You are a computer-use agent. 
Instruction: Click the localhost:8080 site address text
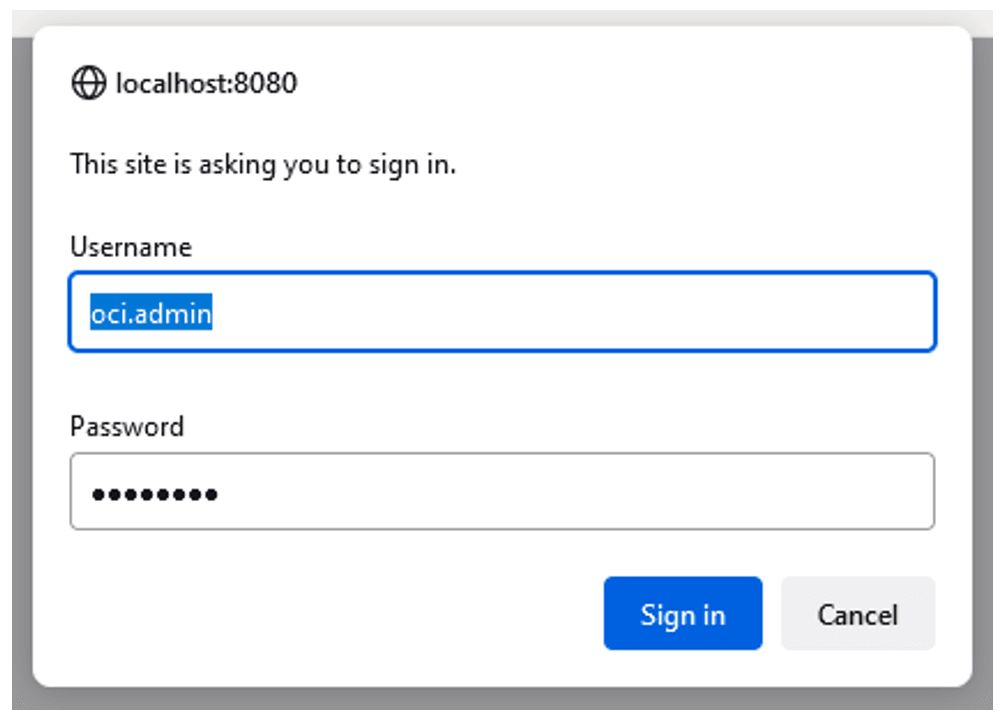pyautogui.click(x=205, y=82)
